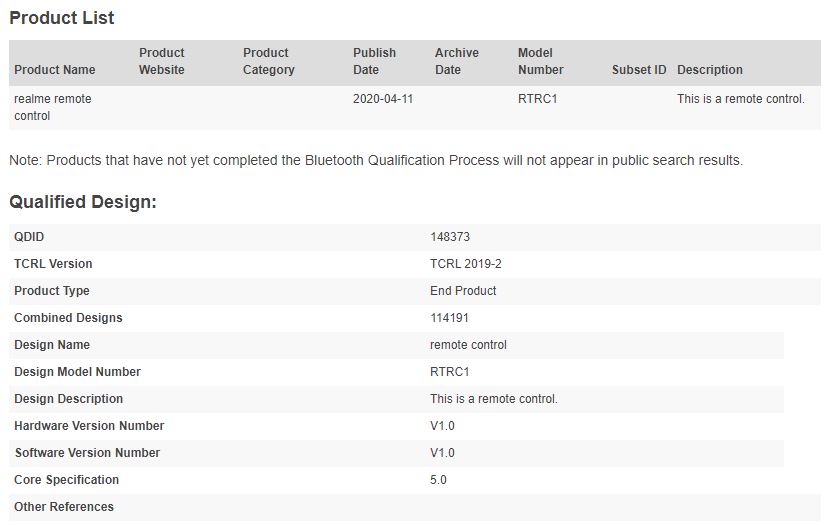The width and height of the screenshot is (828, 525).
Task: Click the Design Model Number label
Action: point(77,371)
